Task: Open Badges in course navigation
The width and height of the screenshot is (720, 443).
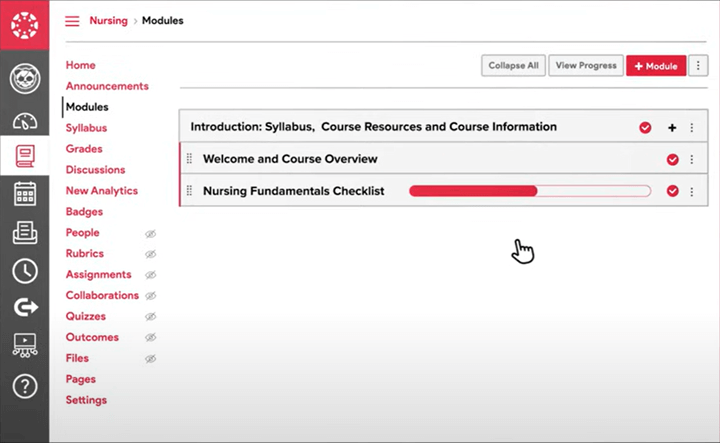Action: 84,212
